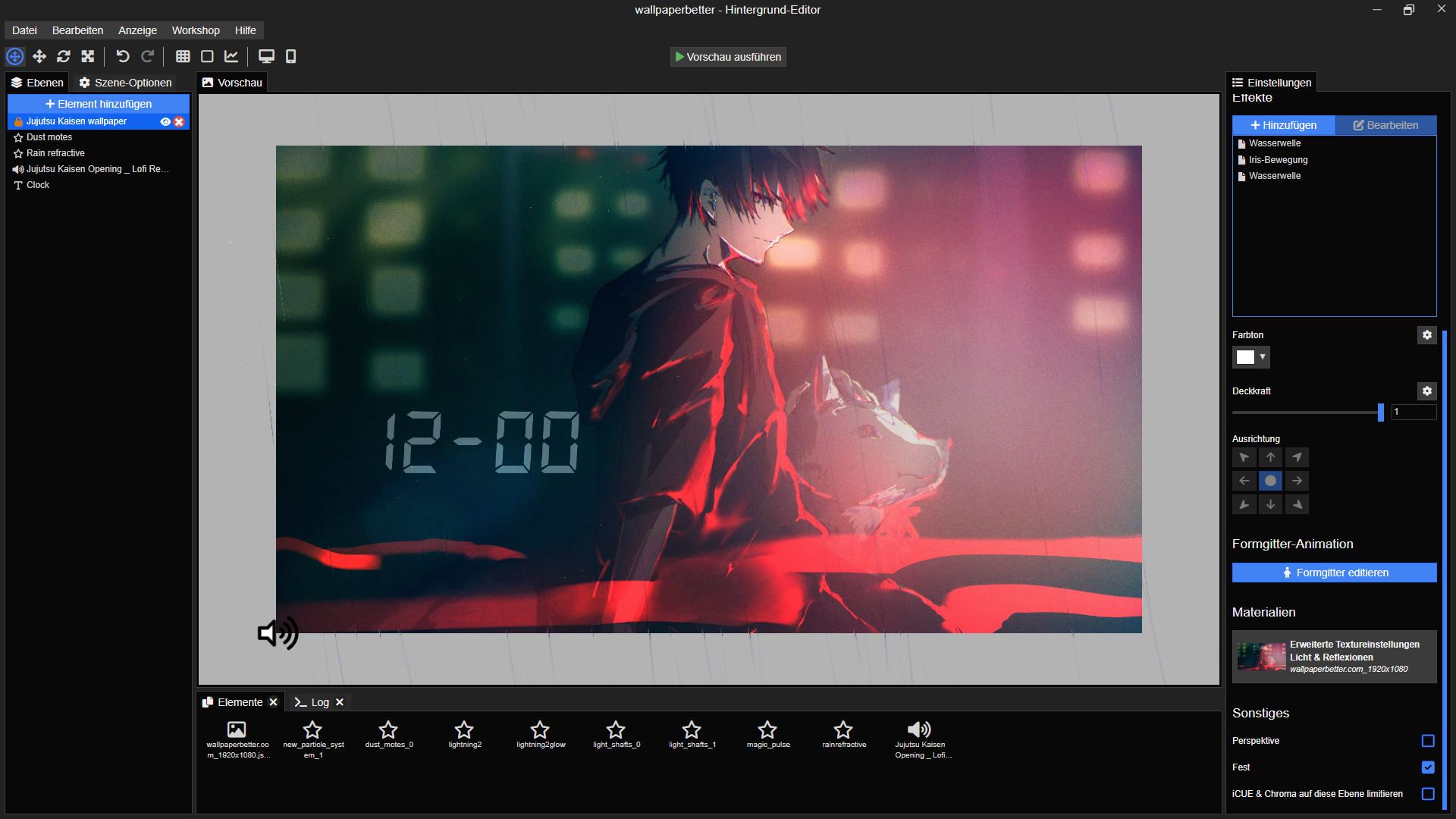Viewport: 1456px width, 819px height.
Task: Select the Scale tool in toolbar
Action: click(88, 56)
